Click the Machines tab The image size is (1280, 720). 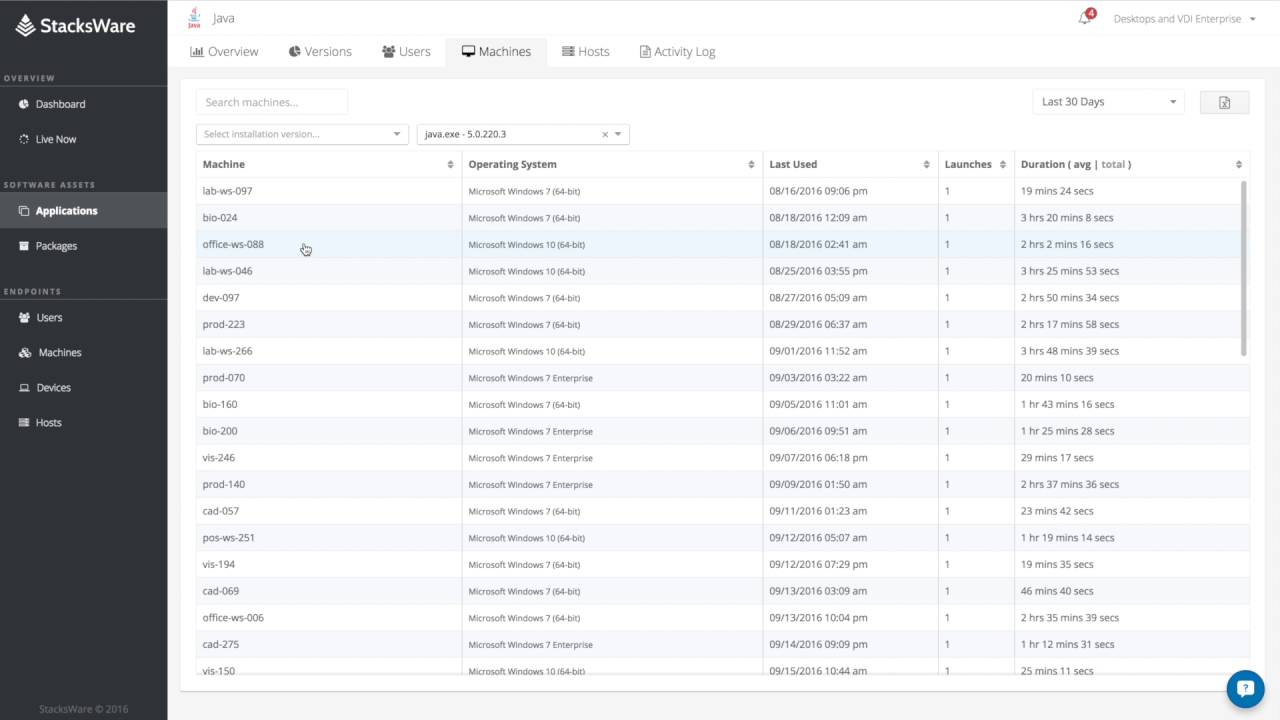click(x=497, y=52)
